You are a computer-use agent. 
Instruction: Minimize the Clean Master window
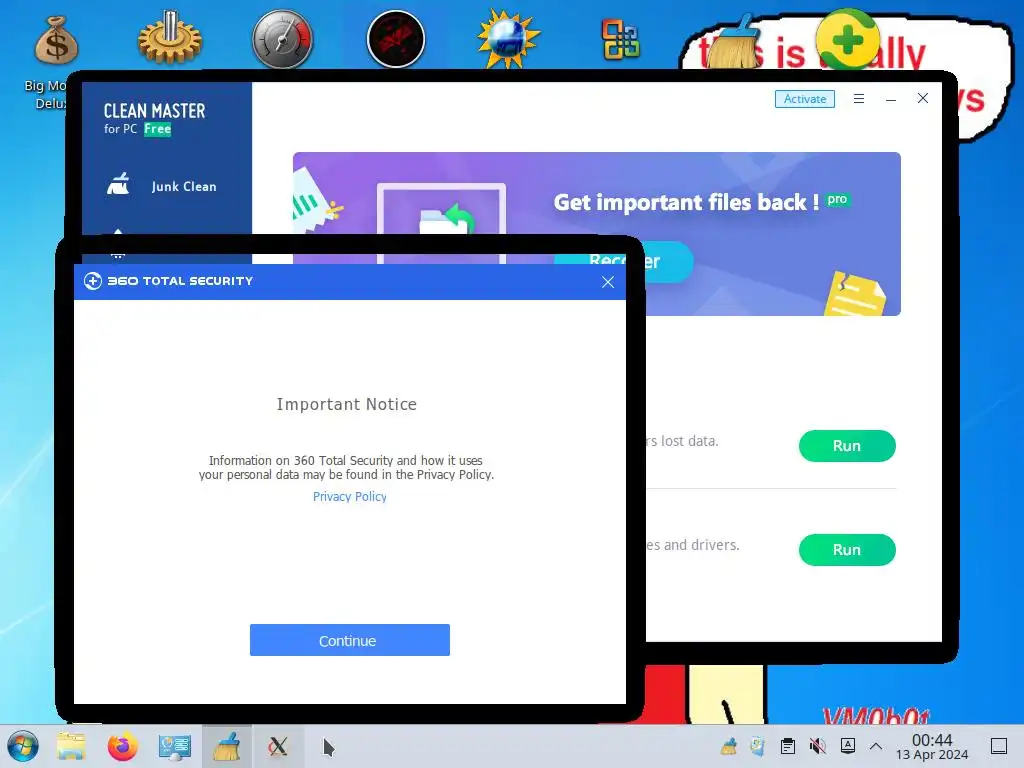[891, 99]
